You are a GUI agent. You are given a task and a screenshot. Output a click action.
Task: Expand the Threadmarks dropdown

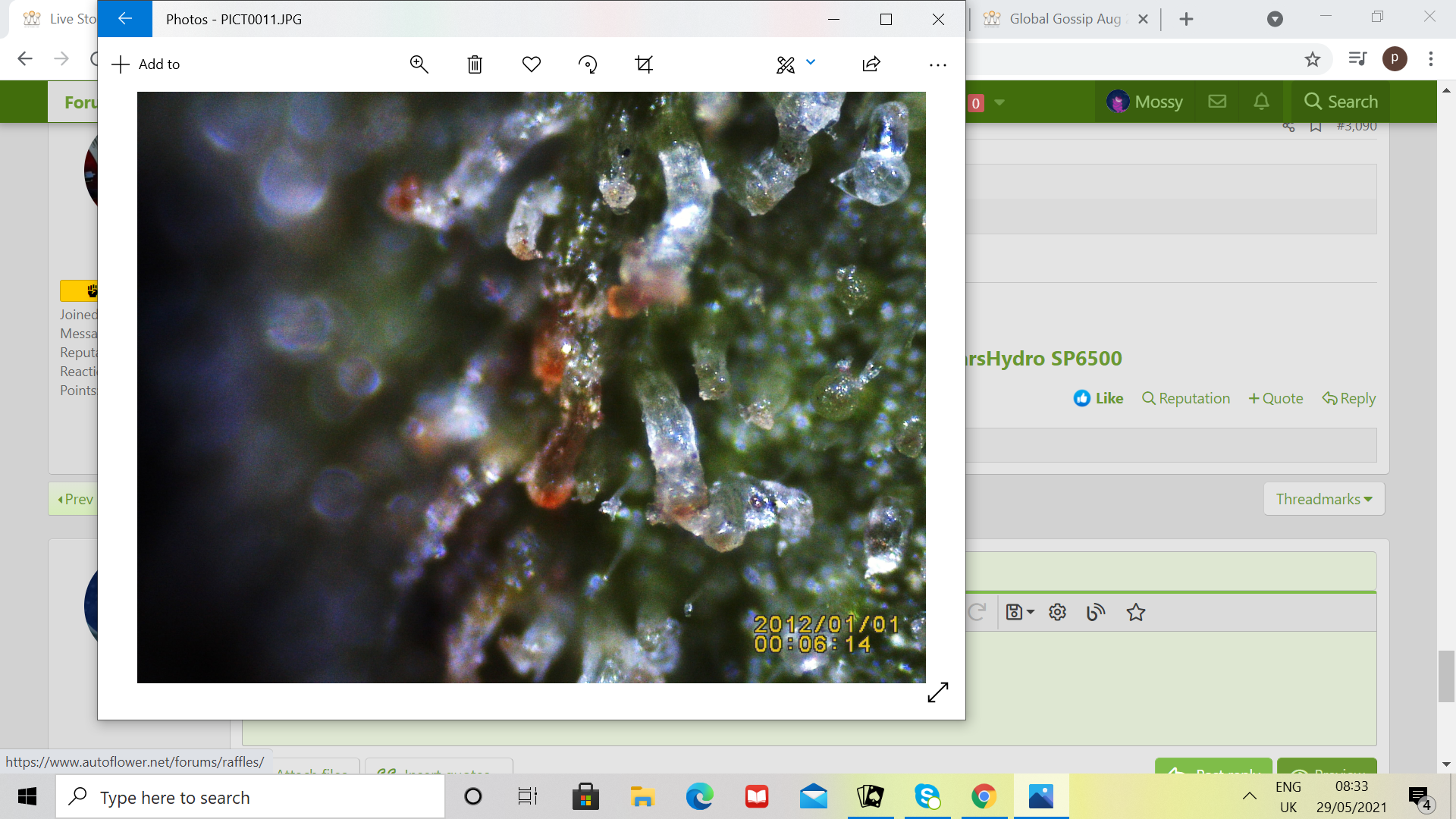click(1324, 499)
